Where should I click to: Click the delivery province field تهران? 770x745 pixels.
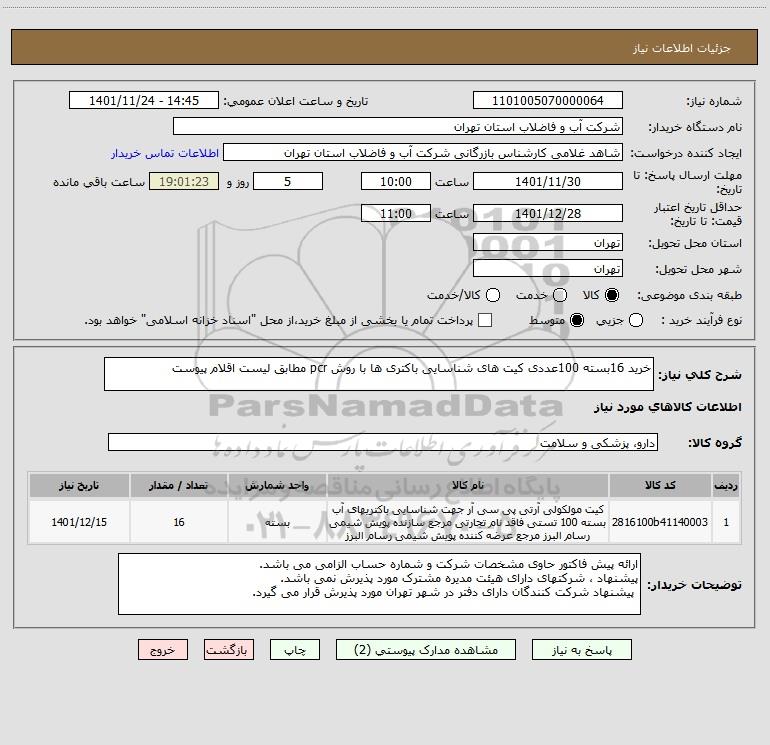pos(548,243)
